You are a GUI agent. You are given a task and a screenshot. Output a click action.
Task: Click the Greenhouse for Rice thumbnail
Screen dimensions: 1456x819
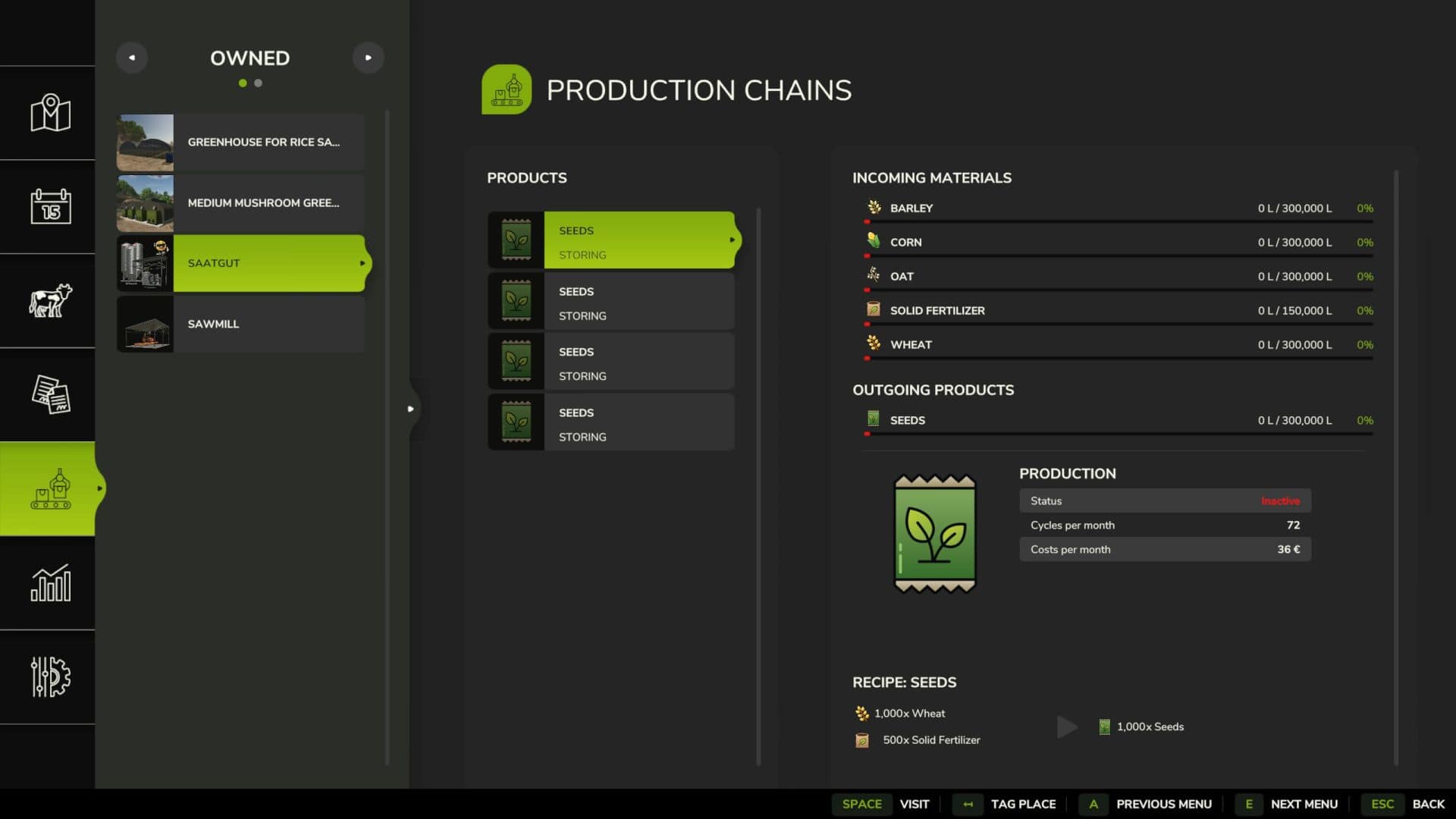coord(145,143)
